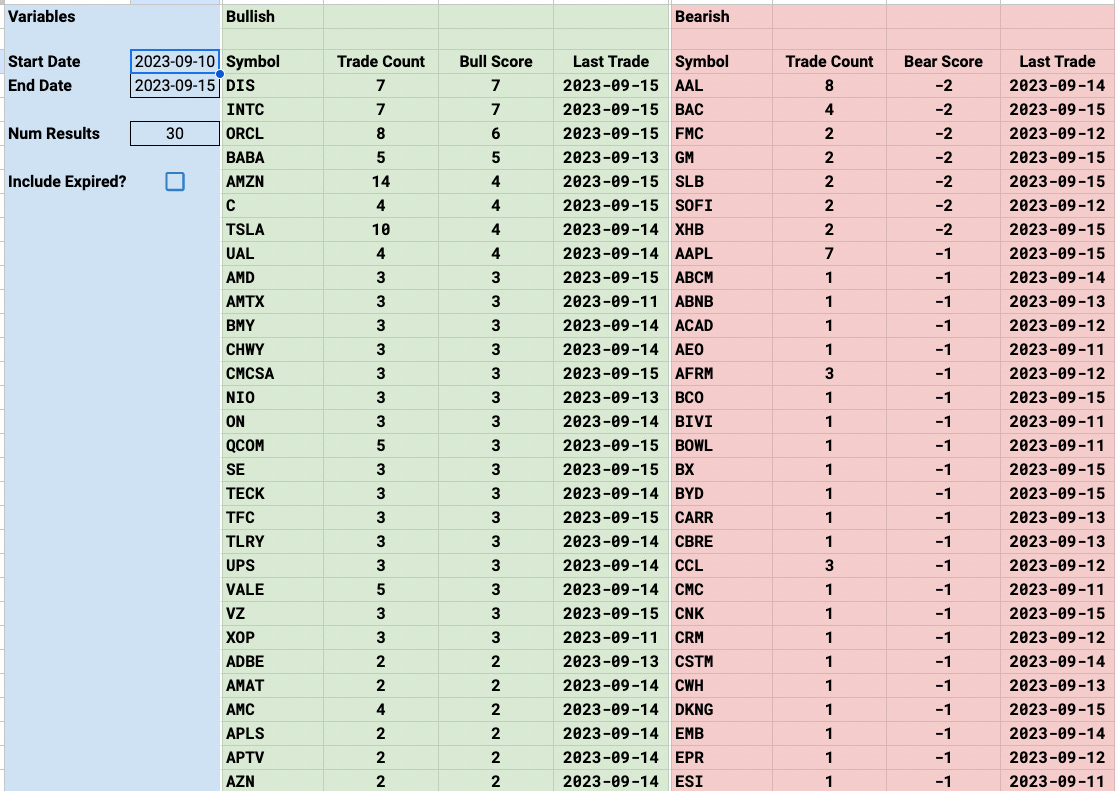Select the UAL symbol cell

point(272,253)
